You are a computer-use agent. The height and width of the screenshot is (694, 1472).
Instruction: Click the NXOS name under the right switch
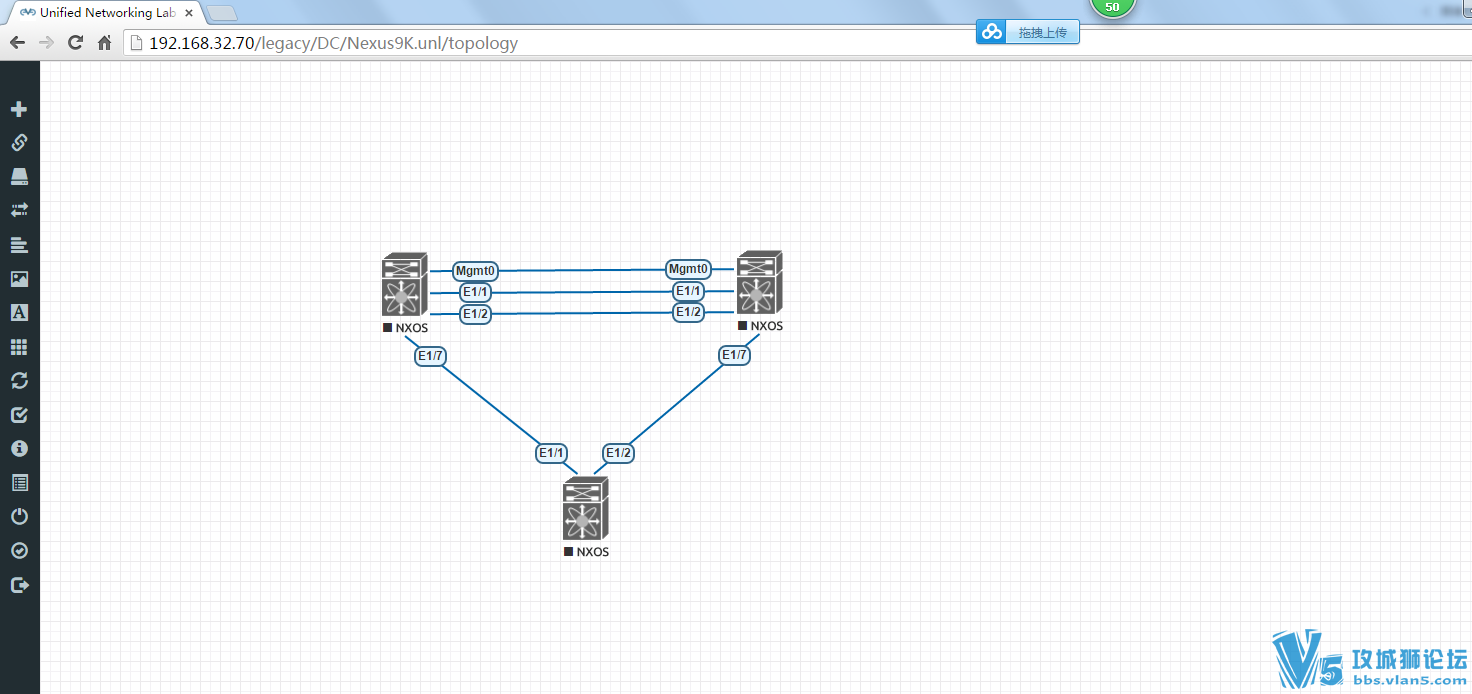pos(766,326)
